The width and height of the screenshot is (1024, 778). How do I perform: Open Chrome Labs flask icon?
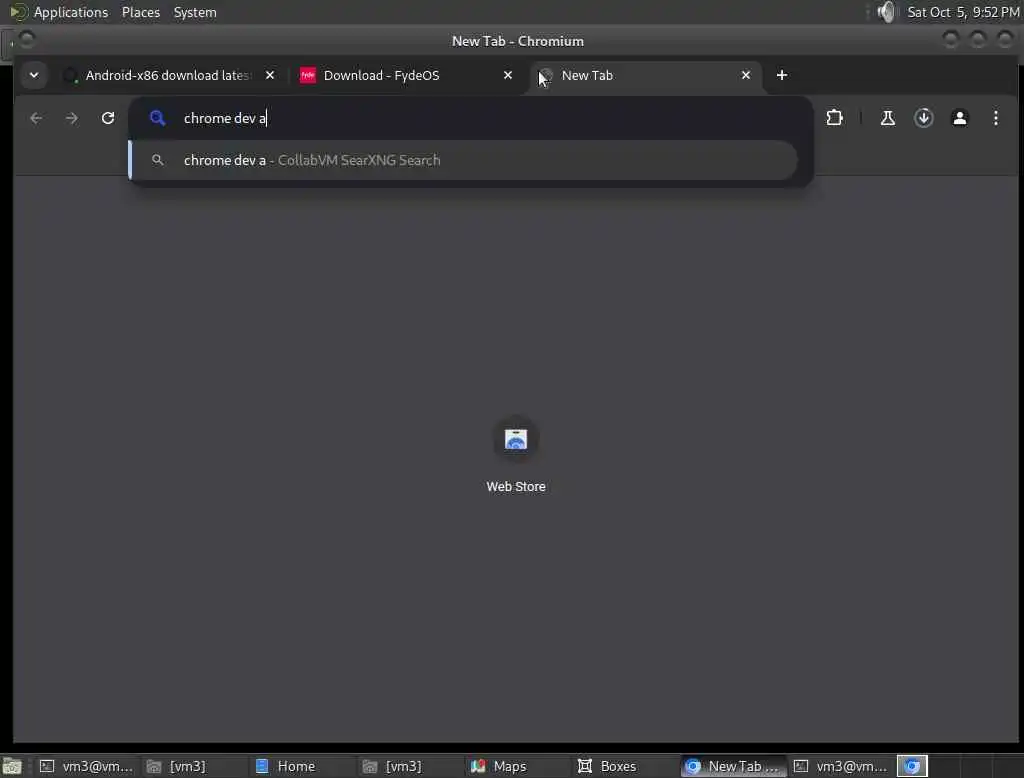pos(888,118)
